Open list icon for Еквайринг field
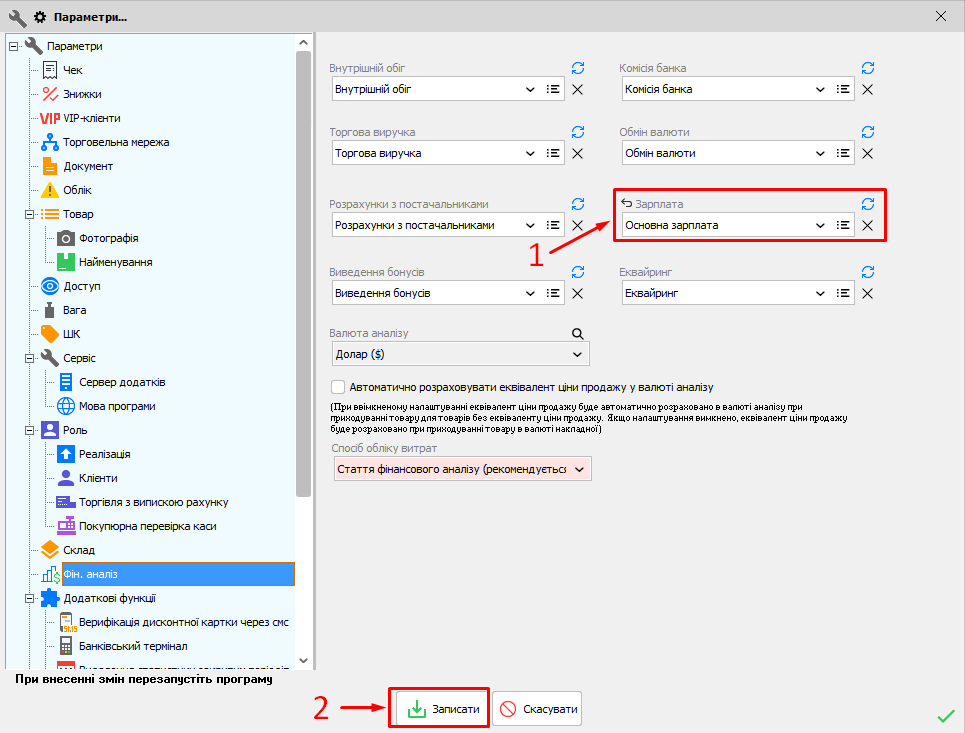The width and height of the screenshot is (965, 733). tap(843, 294)
